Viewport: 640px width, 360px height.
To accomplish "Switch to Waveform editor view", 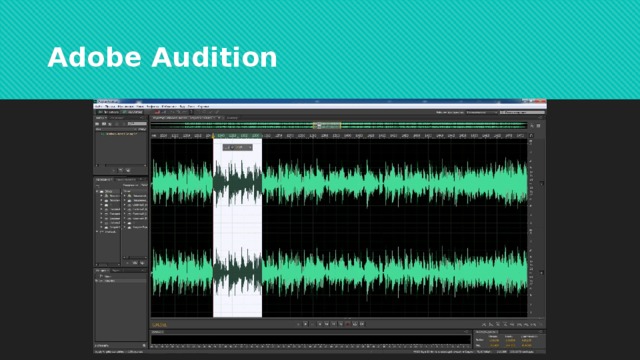I will pyautogui.click(x=108, y=112).
